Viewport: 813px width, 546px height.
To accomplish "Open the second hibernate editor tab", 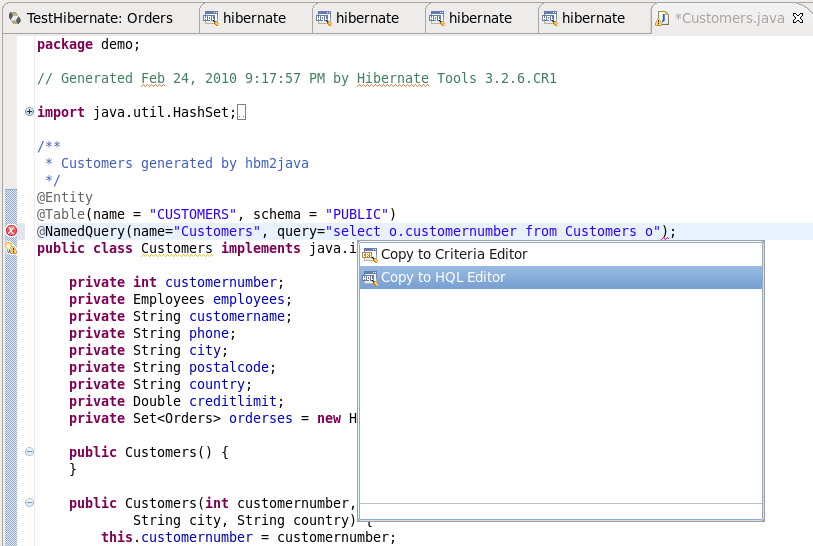I will (x=366, y=18).
